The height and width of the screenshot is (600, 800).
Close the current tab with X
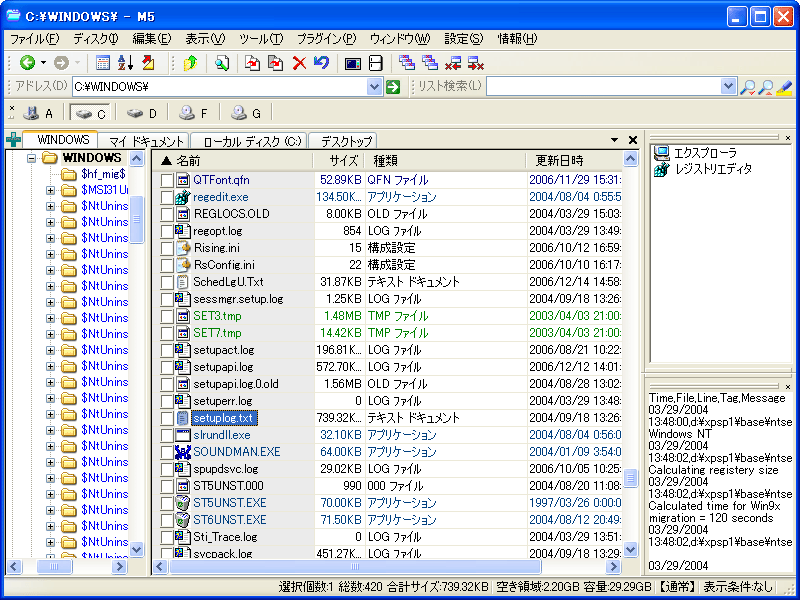pyautogui.click(x=633, y=139)
